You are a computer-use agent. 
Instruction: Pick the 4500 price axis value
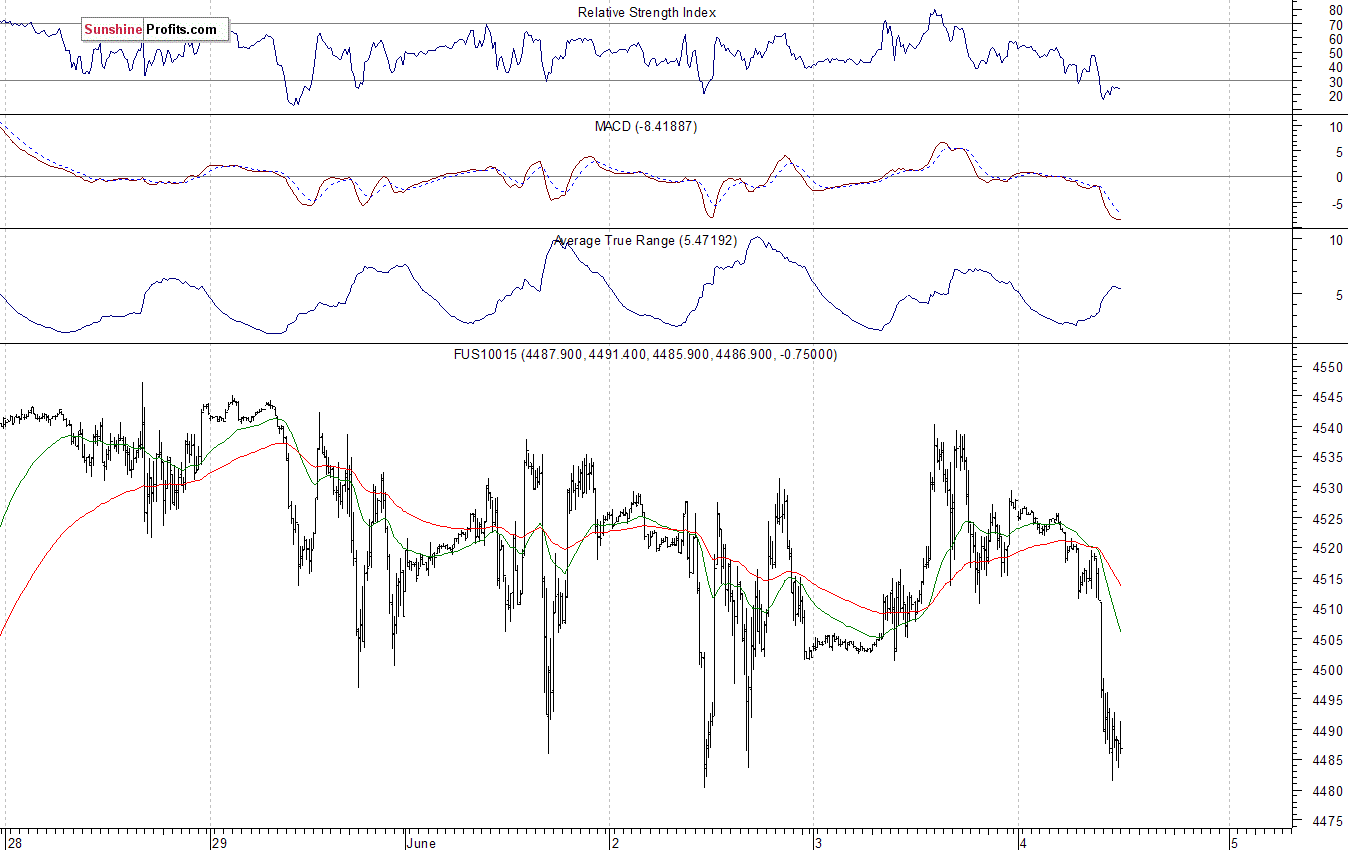point(1328,670)
